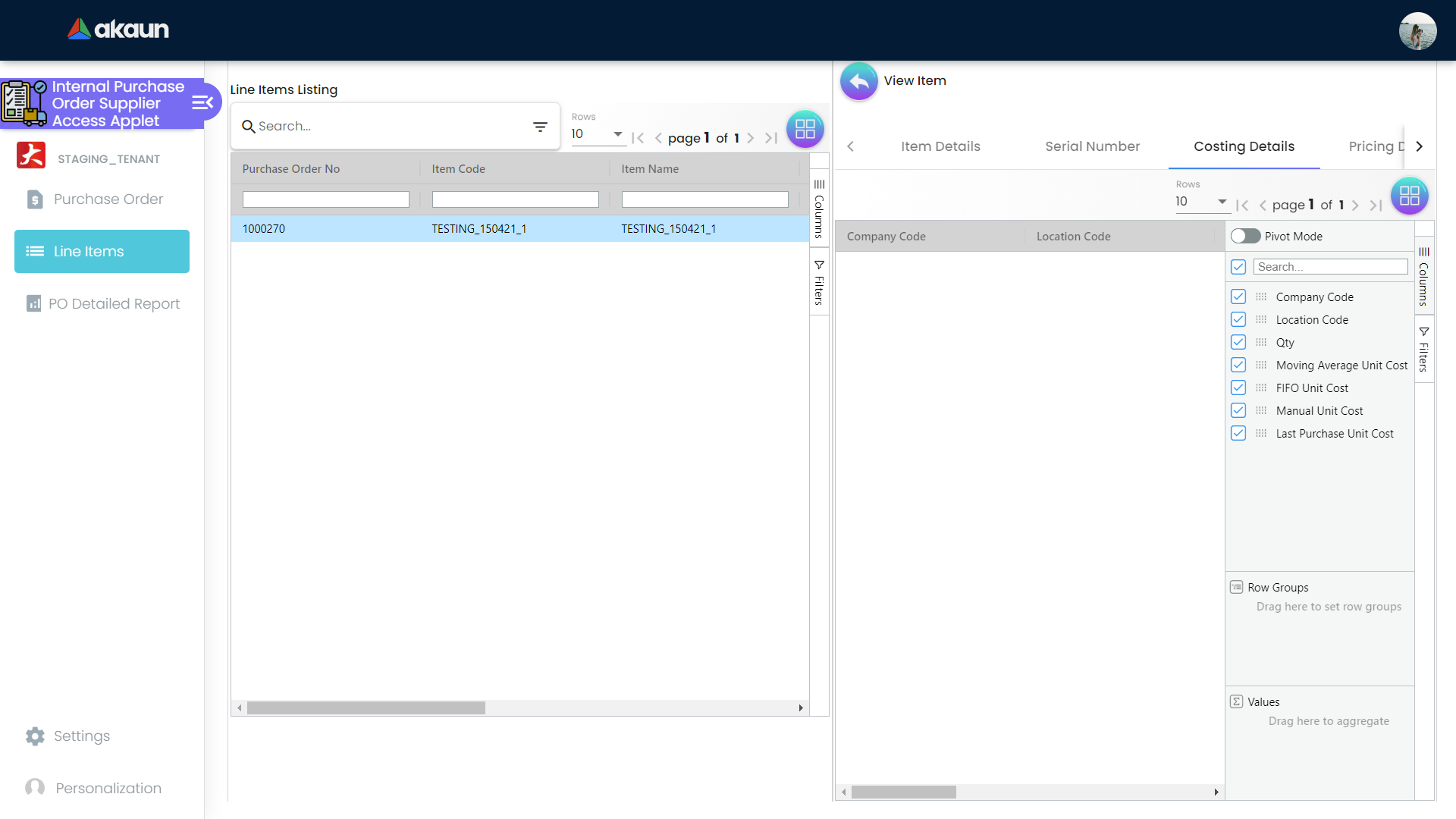Open PO Detailed Report page
Image resolution: width=1456 pixels, height=819 pixels.
[114, 303]
